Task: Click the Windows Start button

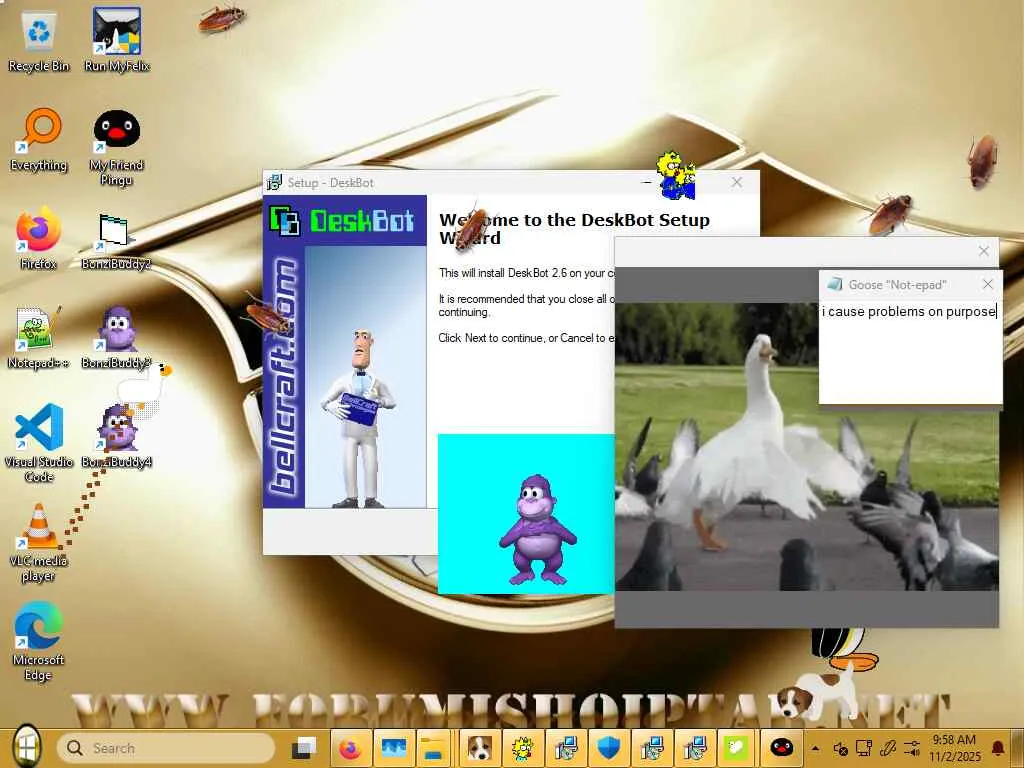Action: tap(26, 748)
